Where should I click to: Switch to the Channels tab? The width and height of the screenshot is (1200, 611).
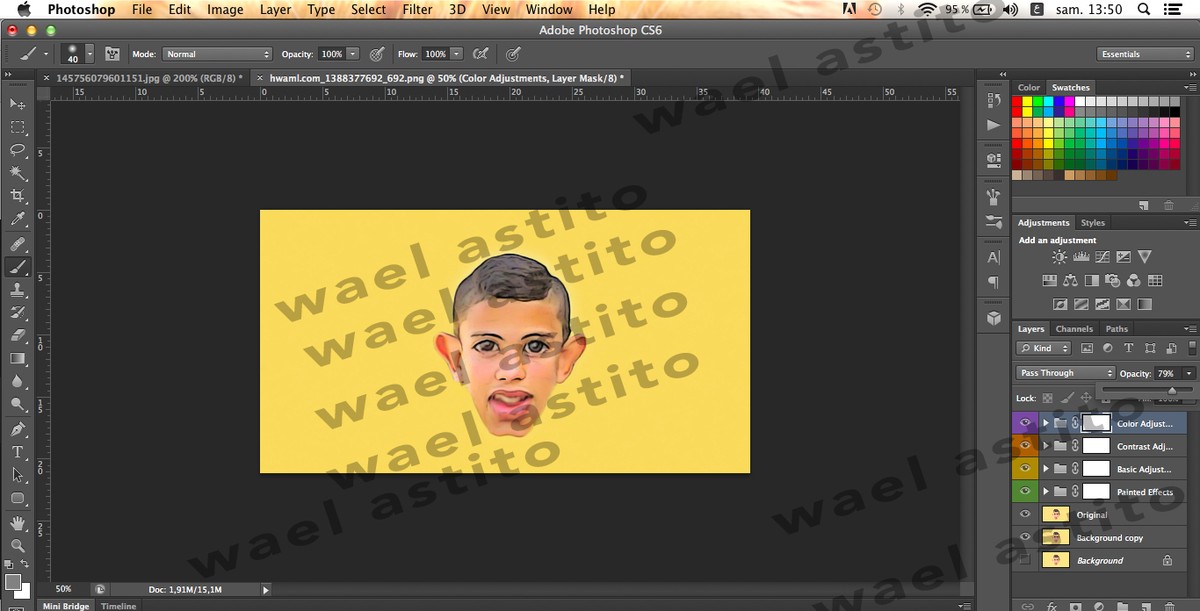[1074, 329]
